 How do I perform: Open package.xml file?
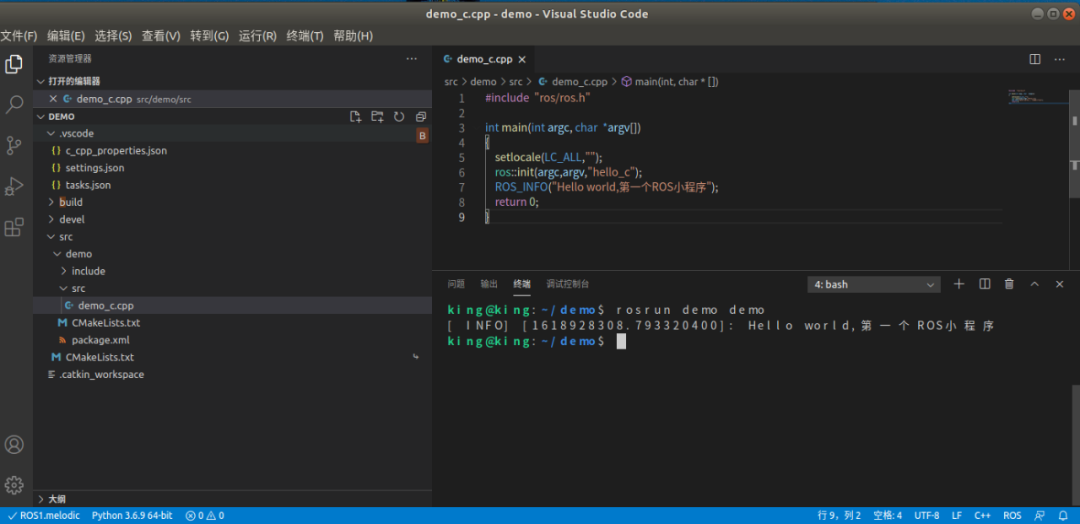pyautogui.click(x=101, y=340)
